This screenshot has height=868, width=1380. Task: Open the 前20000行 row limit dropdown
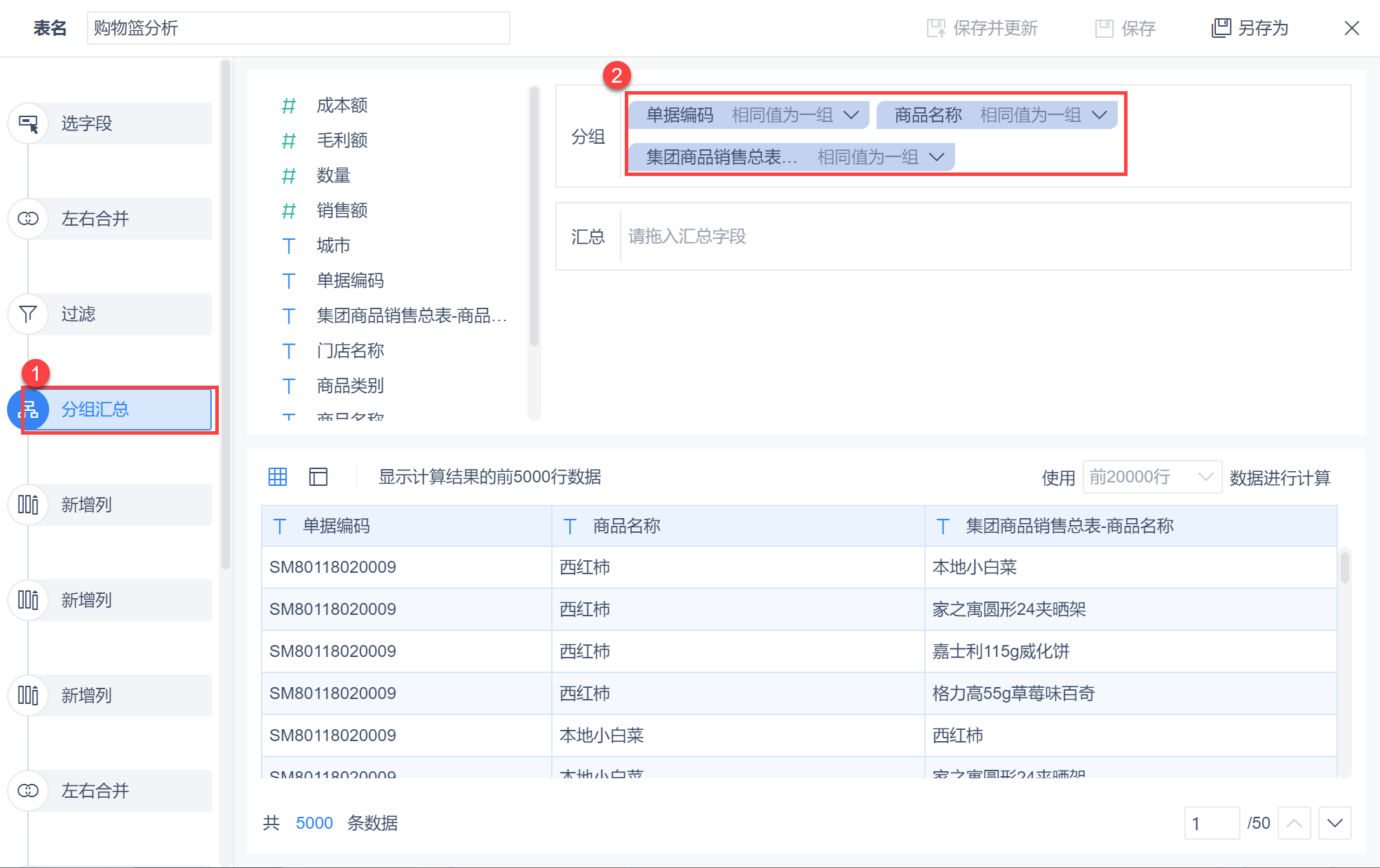[1152, 477]
